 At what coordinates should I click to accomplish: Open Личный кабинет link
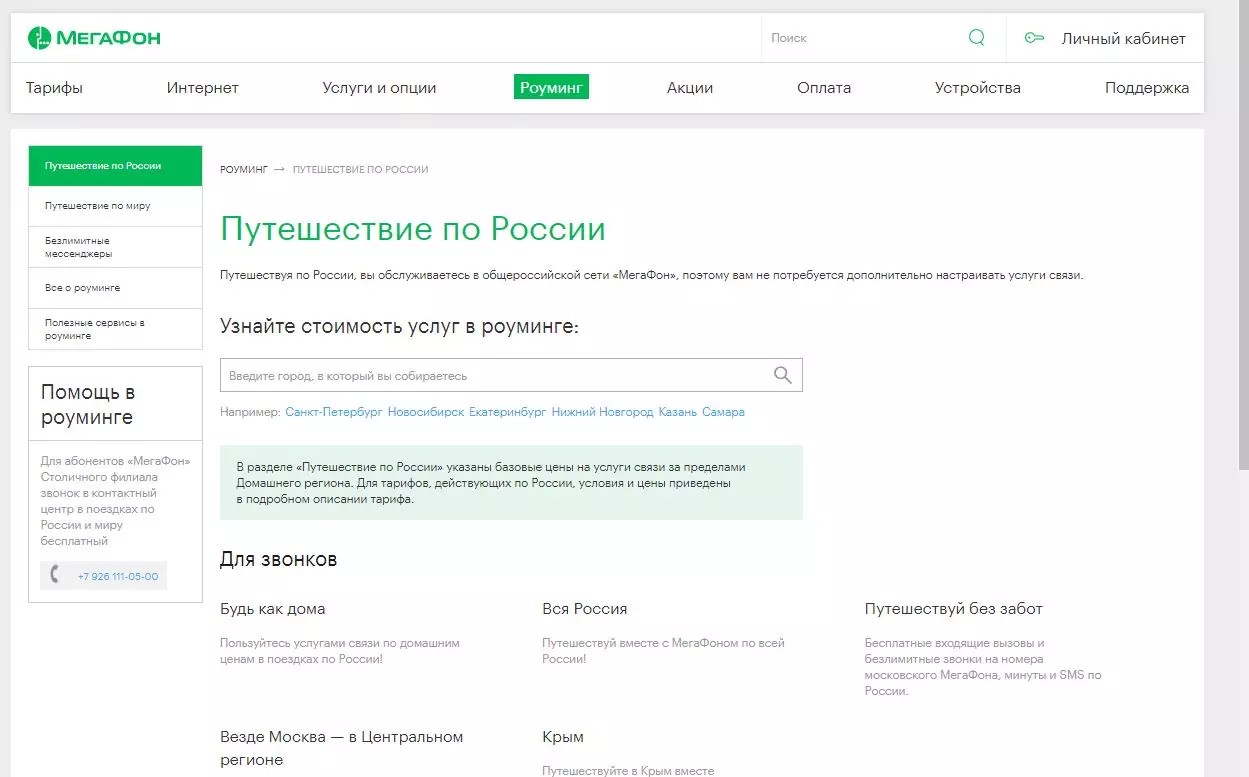(x=1122, y=39)
